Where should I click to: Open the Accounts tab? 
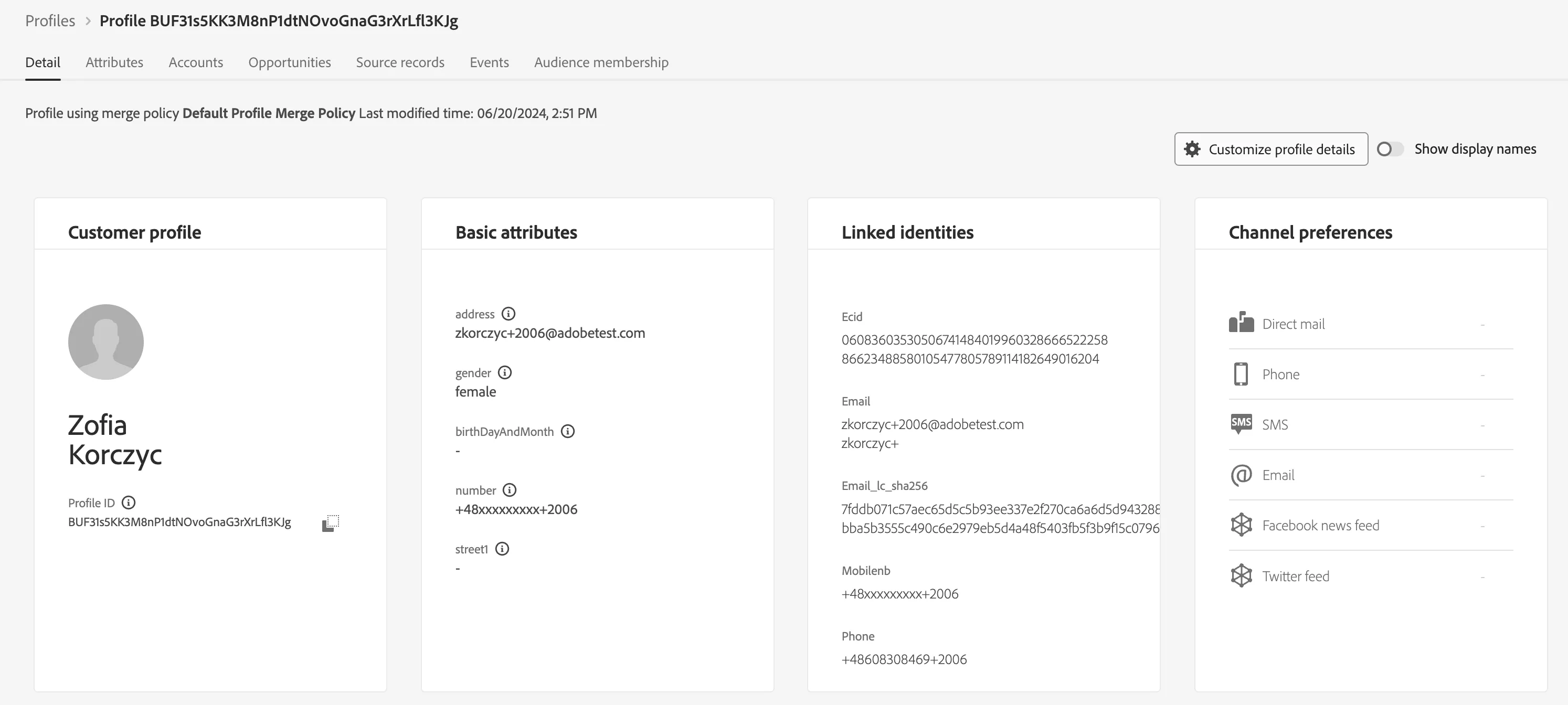196,62
